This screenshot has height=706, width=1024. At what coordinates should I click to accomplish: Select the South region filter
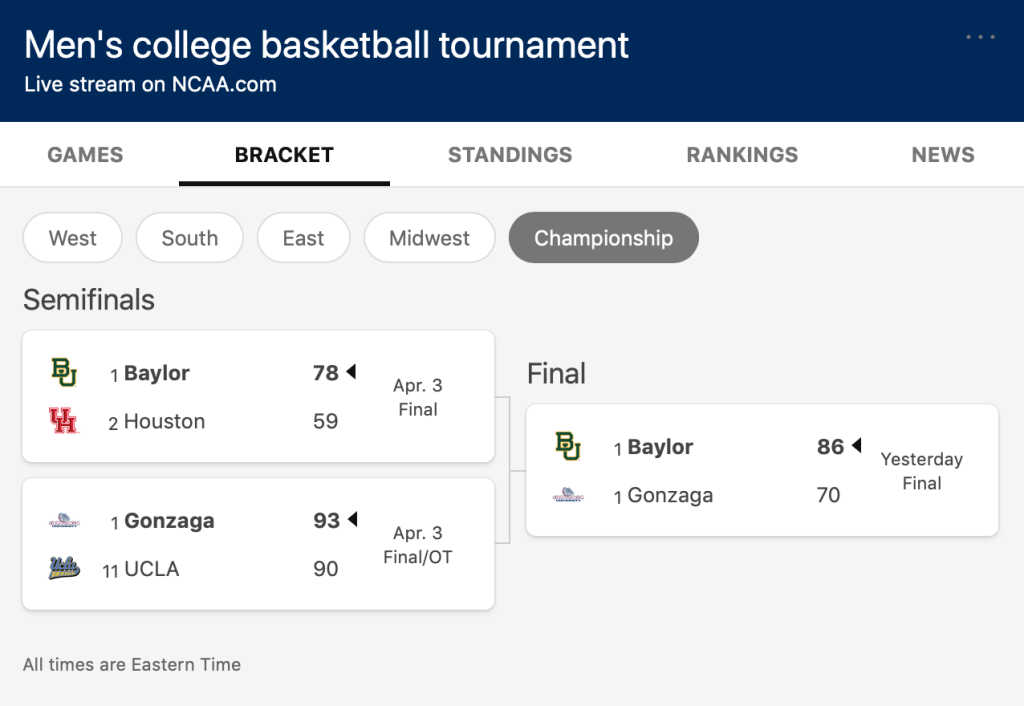[x=190, y=238]
